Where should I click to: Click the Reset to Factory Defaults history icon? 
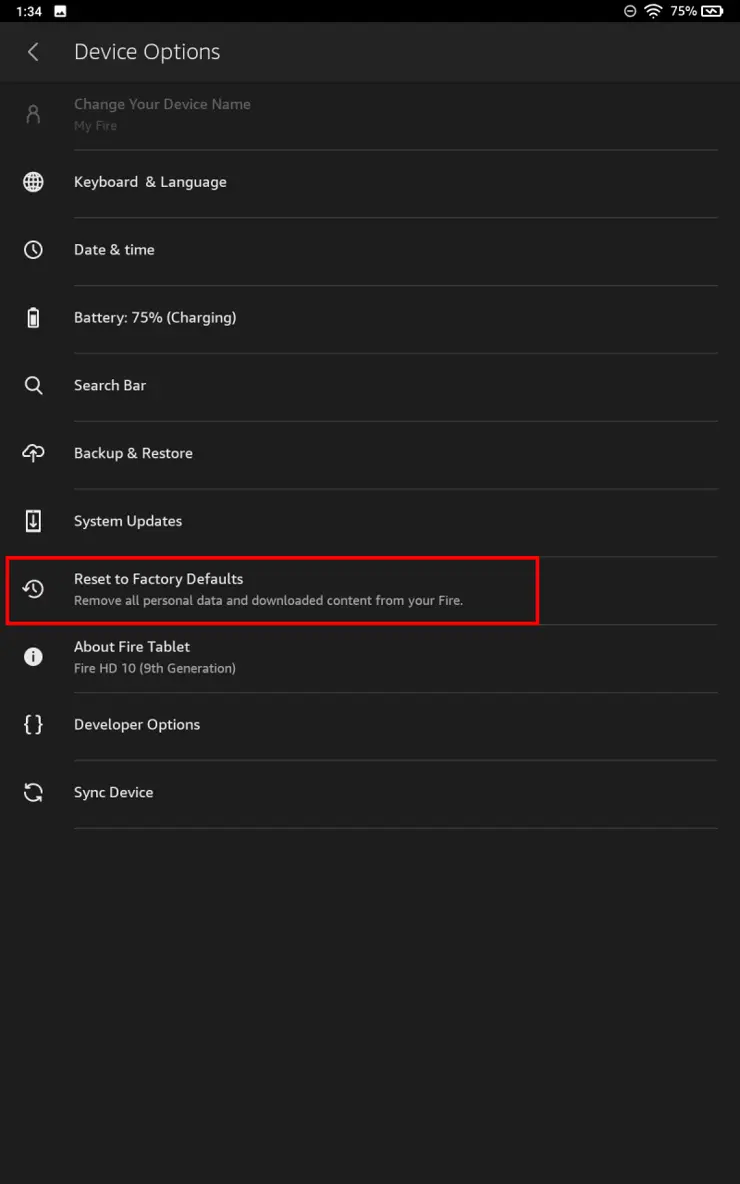33,589
